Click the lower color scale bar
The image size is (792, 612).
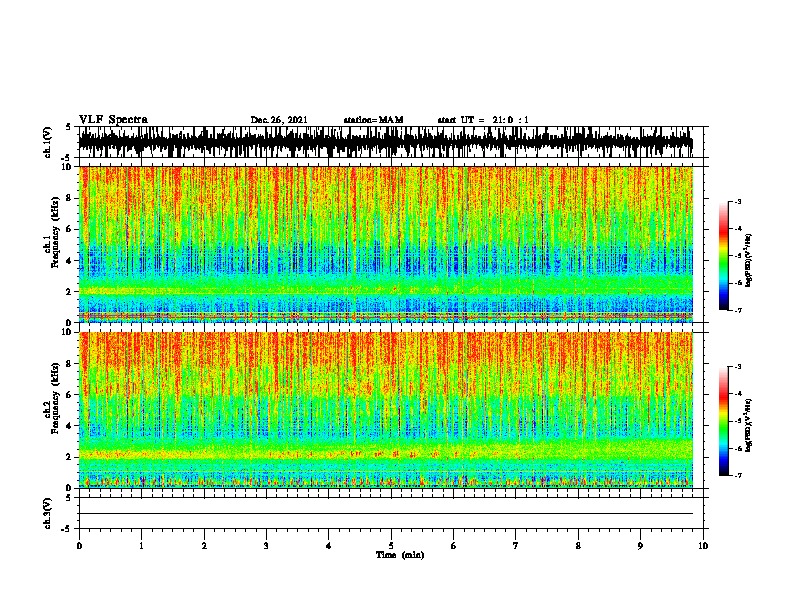723,421
